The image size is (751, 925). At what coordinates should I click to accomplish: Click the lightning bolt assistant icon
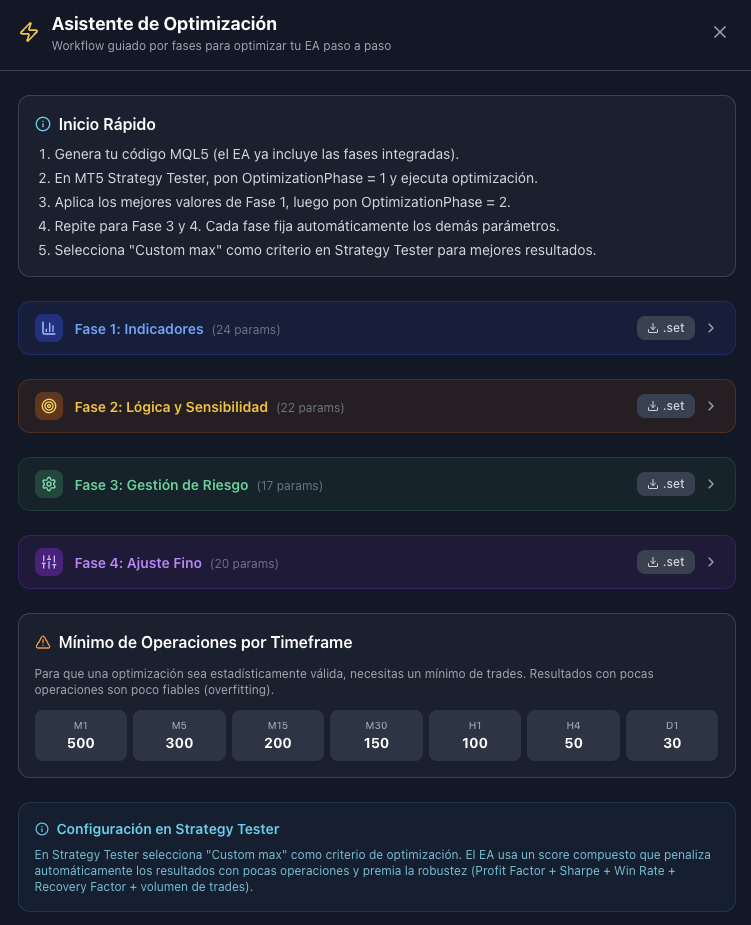coord(29,33)
